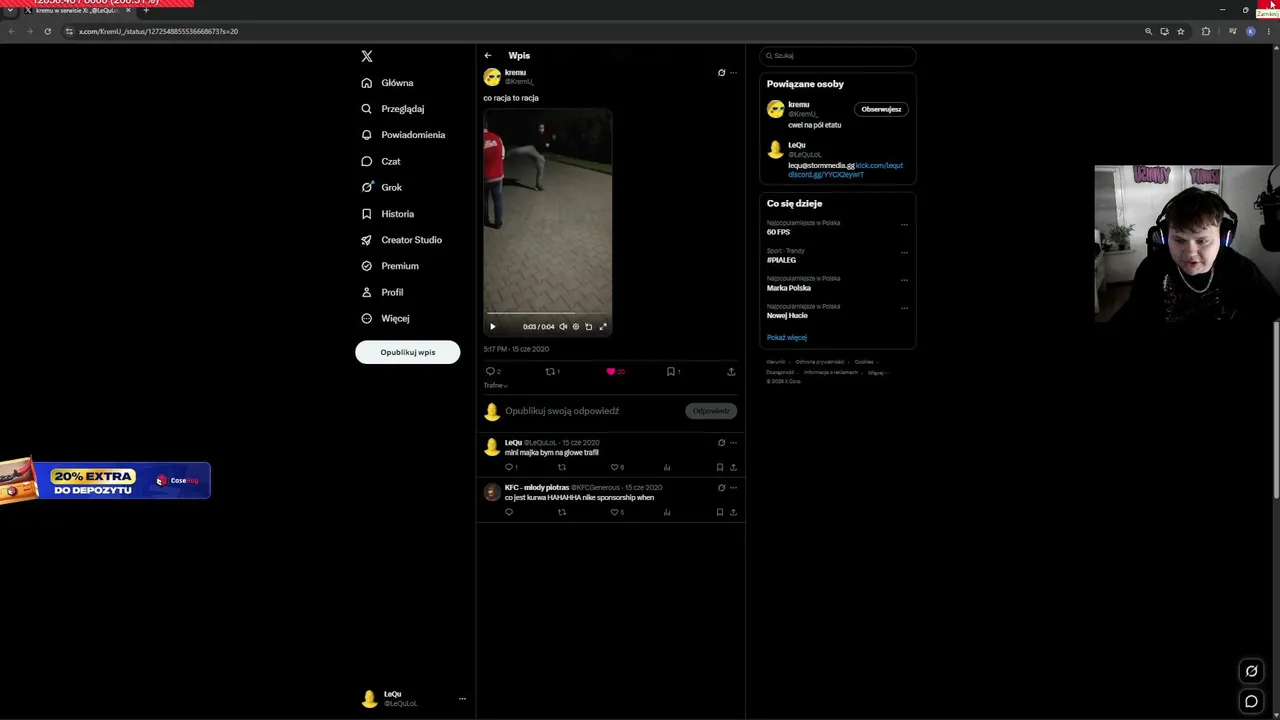
Task: Open more options on LeQu's reply
Action: (x=733, y=443)
